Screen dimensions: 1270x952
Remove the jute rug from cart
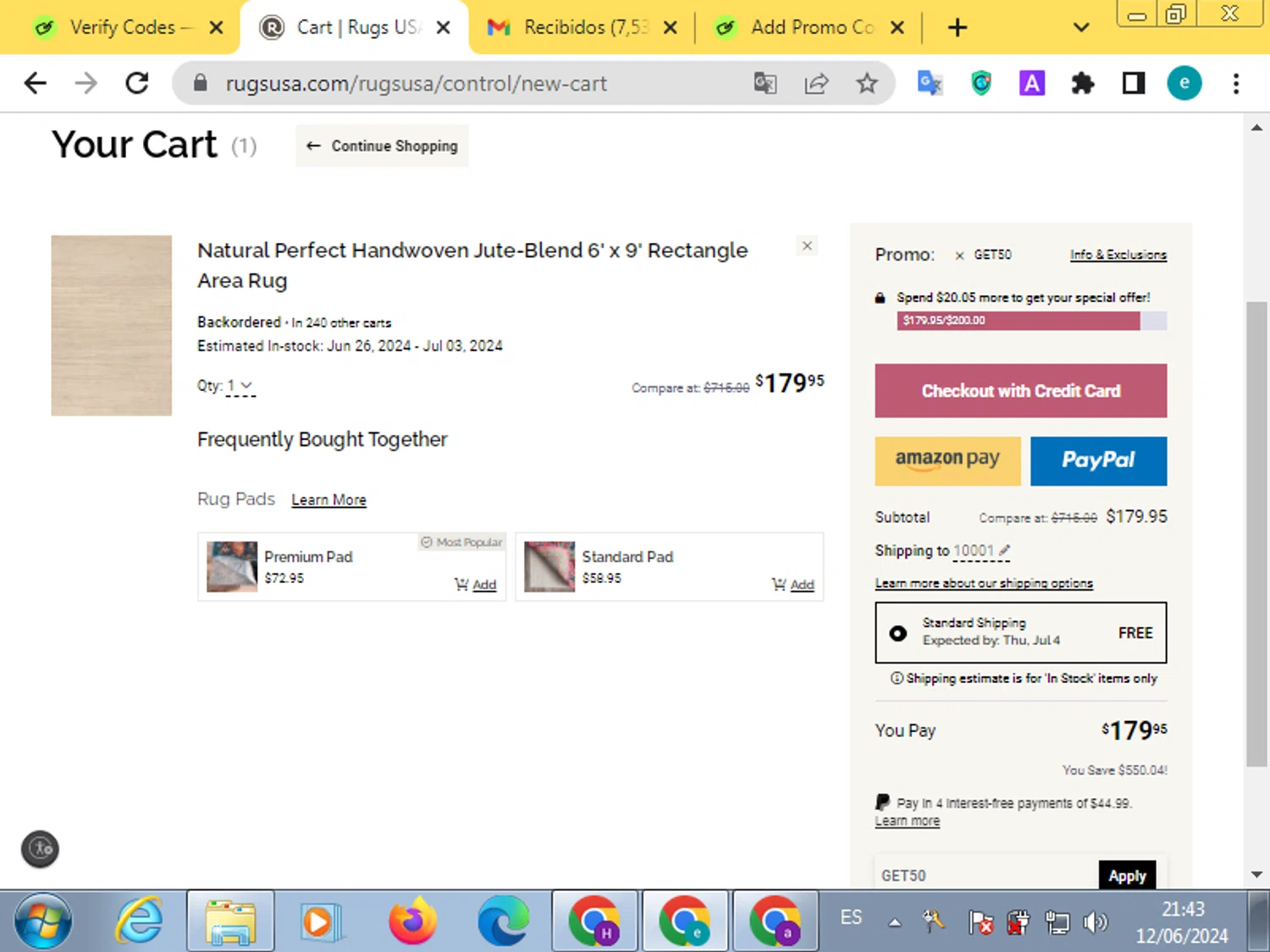[807, 245]
